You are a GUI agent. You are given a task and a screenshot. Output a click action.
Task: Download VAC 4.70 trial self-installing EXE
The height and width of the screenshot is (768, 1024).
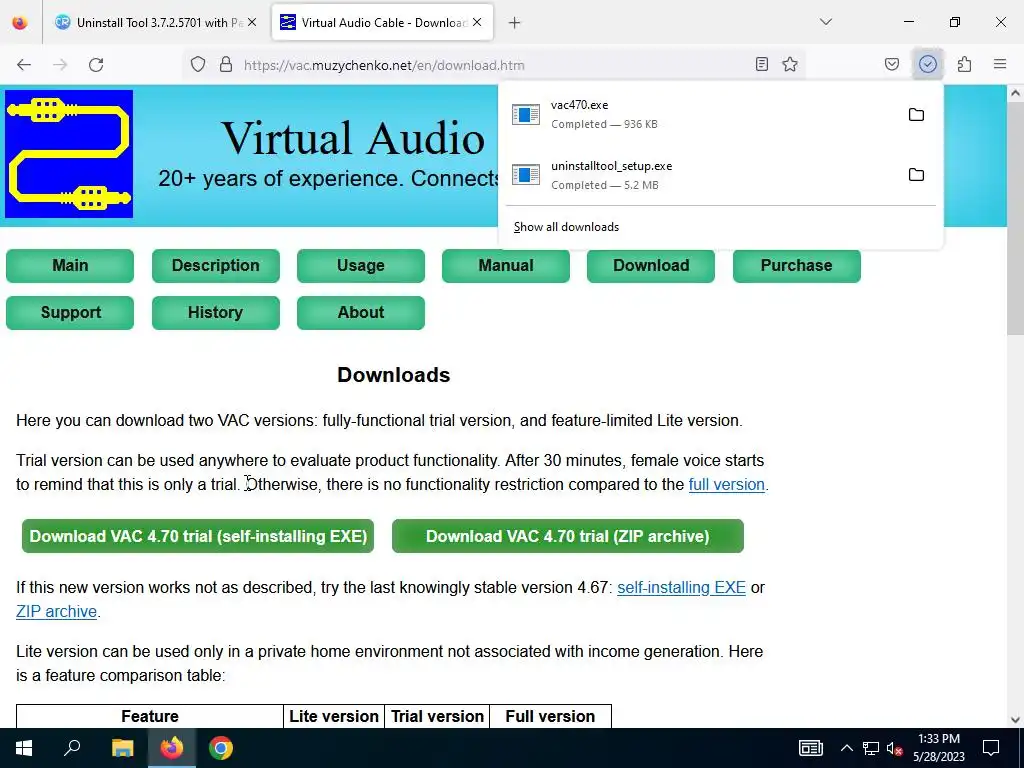click(198, 536)
